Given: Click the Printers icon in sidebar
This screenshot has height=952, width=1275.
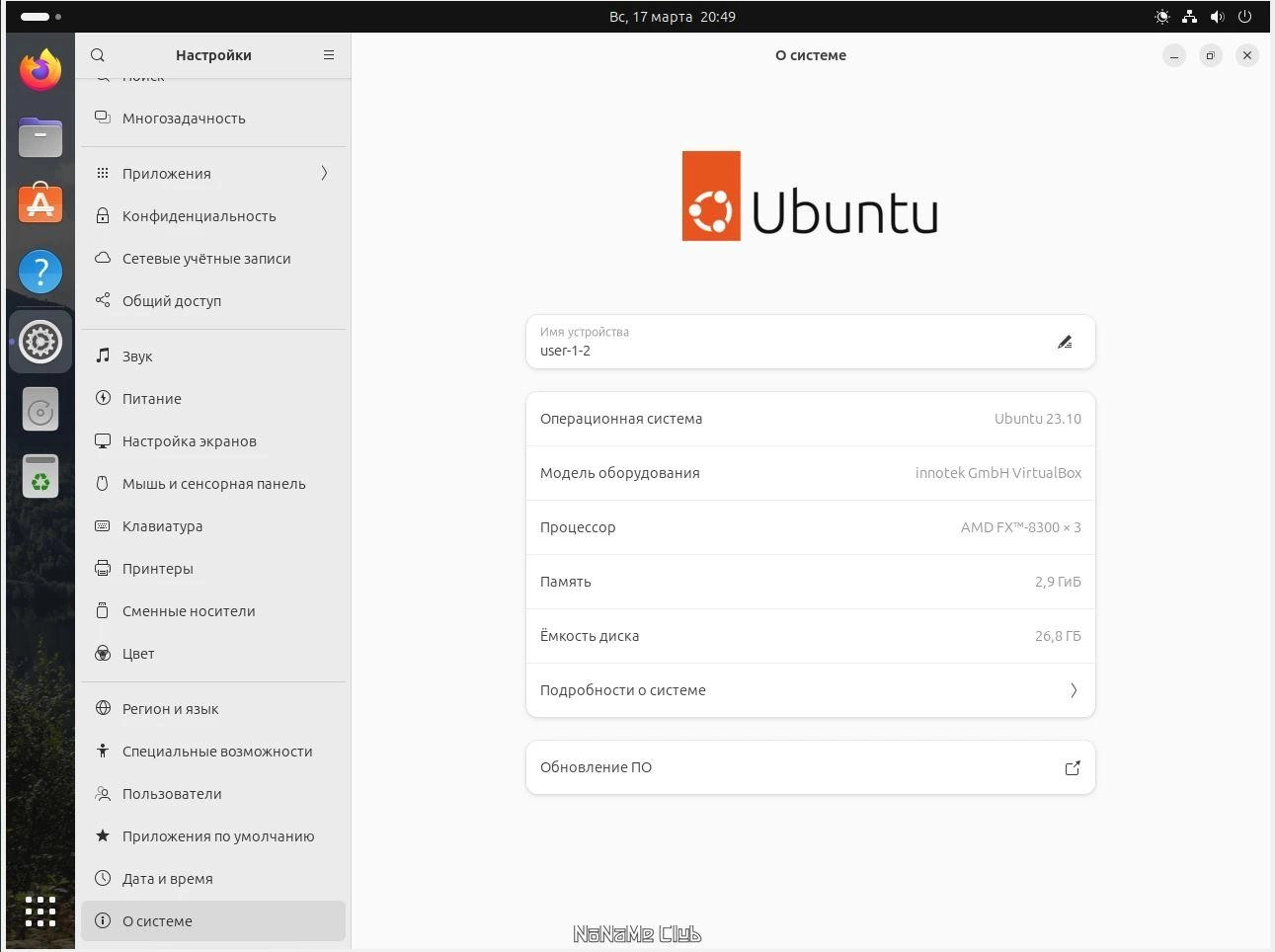Looking at the screenshot, I should pyautogui.click(x=103, y=568).
